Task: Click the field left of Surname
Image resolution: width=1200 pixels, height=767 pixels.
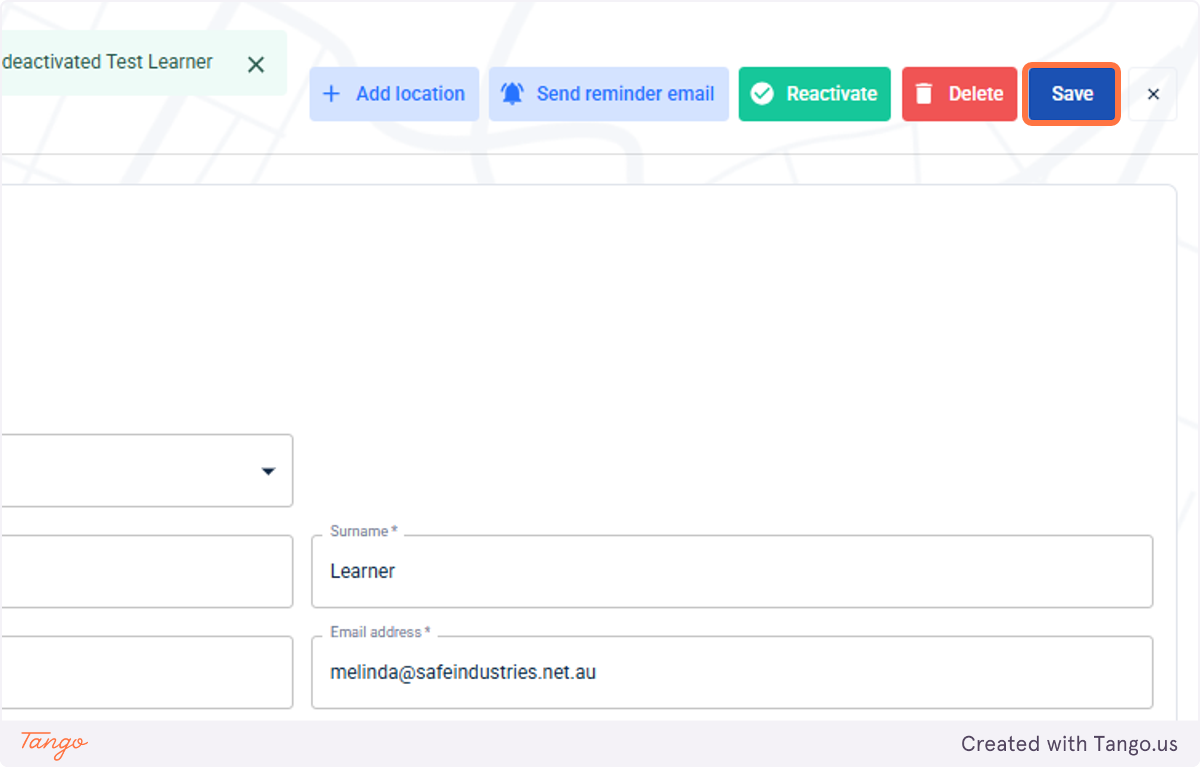Action: click(x=146, y=571)
